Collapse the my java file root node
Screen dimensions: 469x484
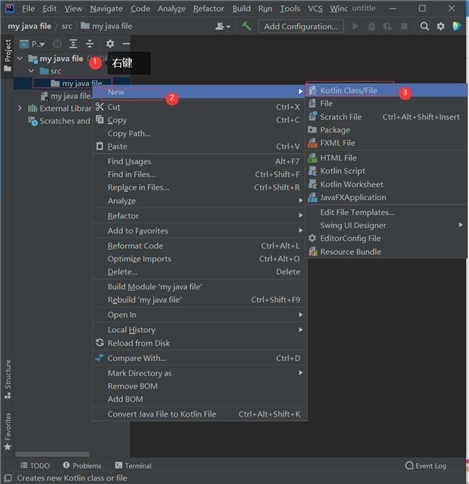point(20,59)
